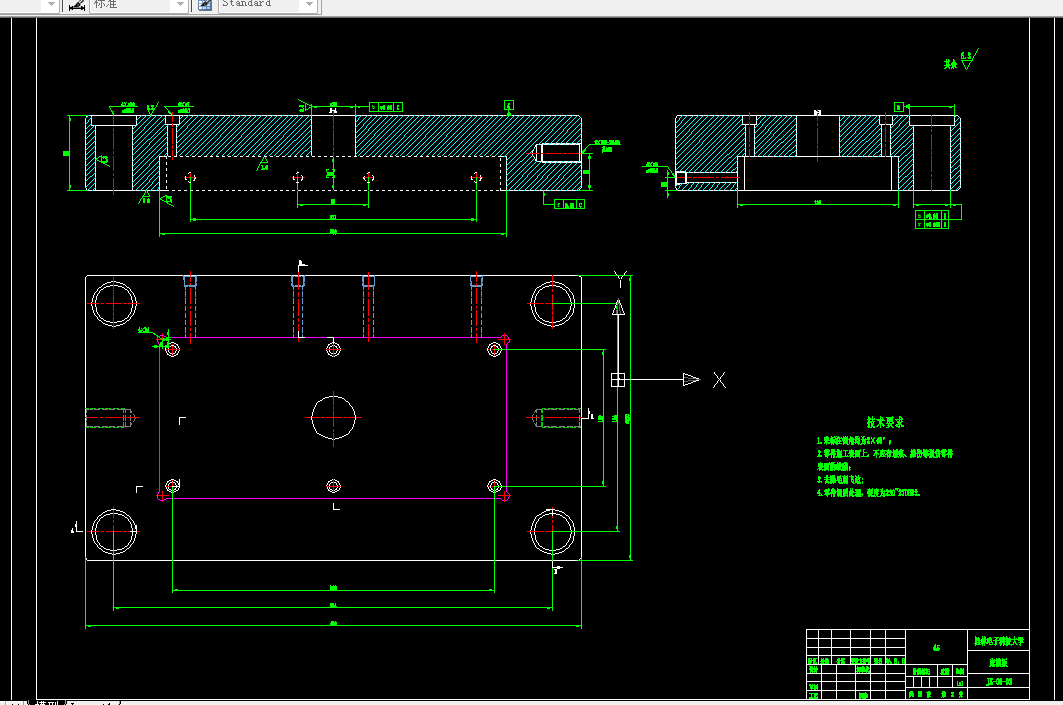Switch to the 模型 model tab
The height and width of the screenshot is (705, 1063).
tap(48, 702)
